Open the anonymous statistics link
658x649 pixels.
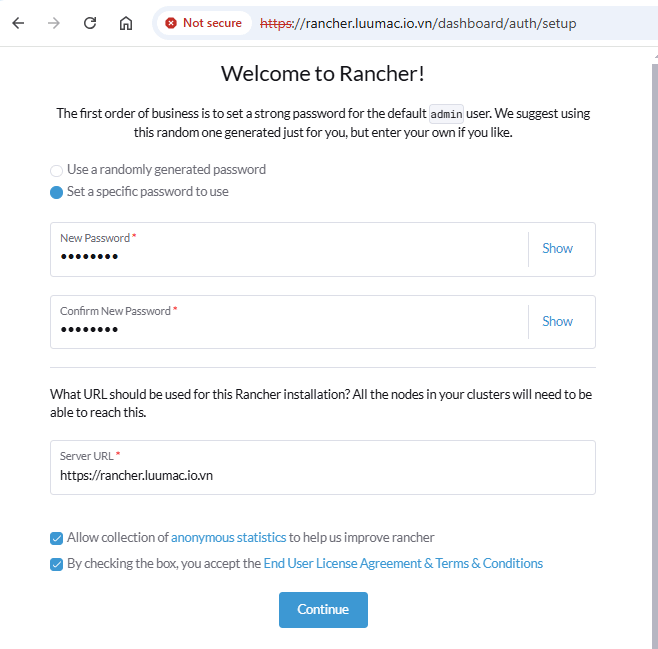tap(228, 537)
